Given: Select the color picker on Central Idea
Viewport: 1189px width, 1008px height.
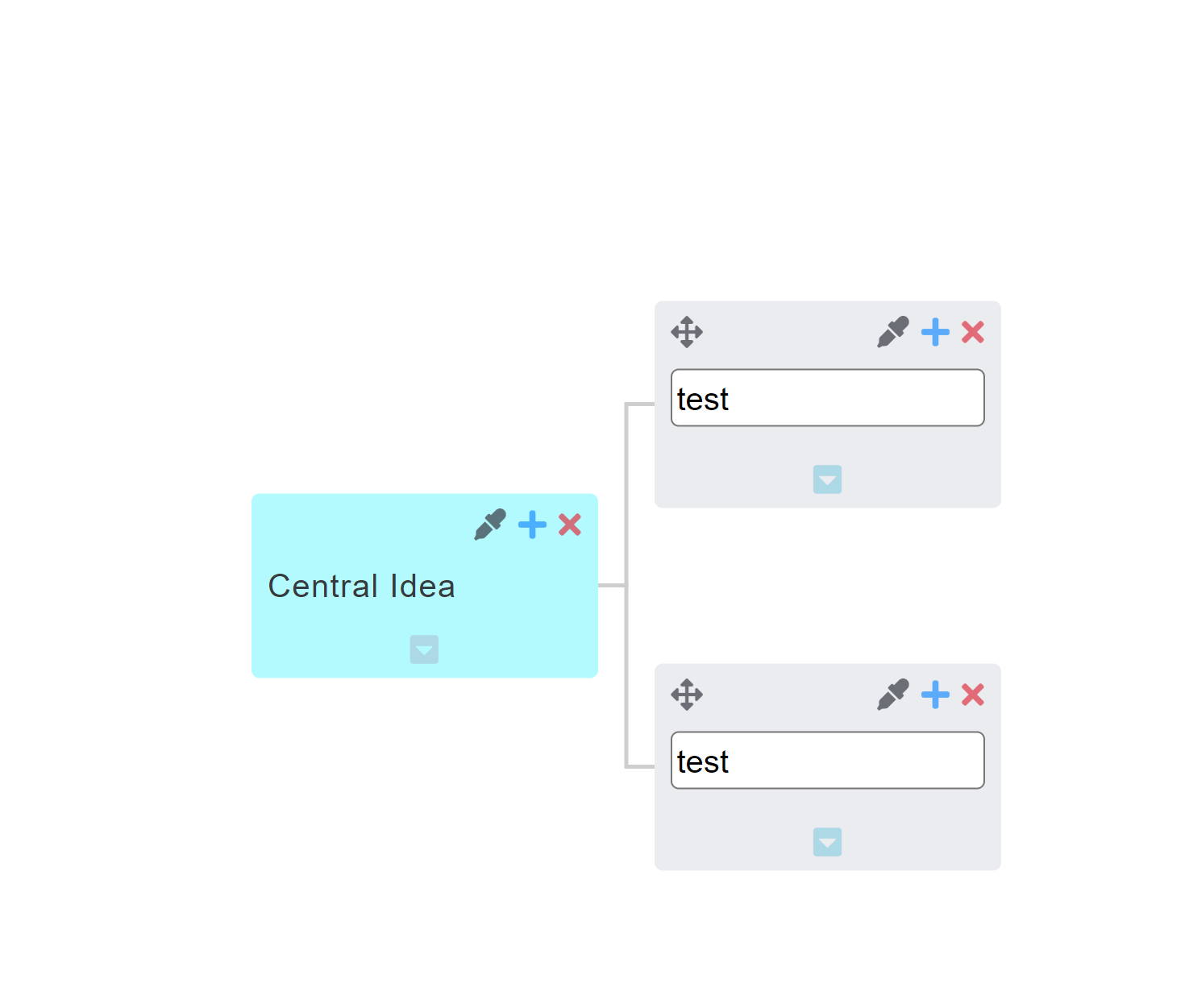Looking at the screenshot, I should coord(490,525).
